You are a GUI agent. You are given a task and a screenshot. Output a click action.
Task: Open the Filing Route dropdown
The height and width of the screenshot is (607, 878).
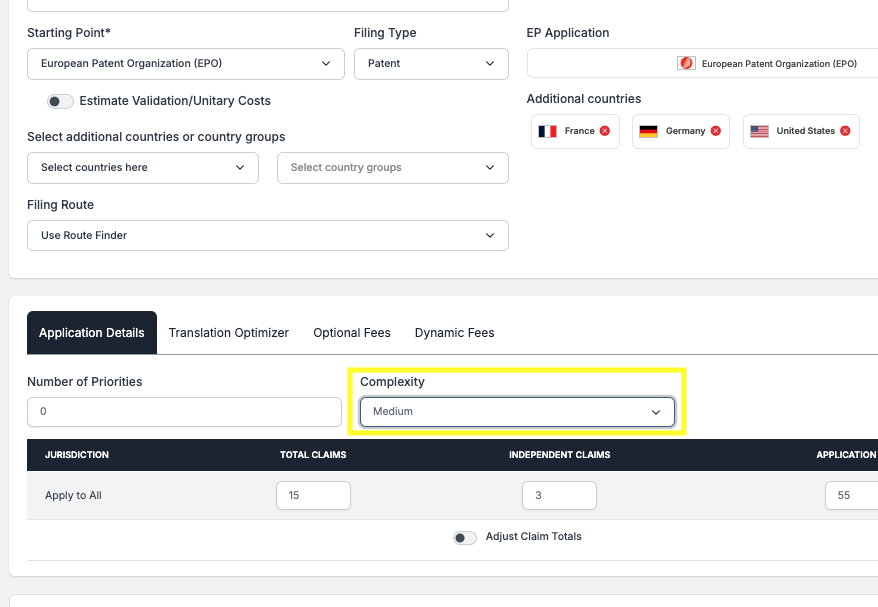coord(267,236)
